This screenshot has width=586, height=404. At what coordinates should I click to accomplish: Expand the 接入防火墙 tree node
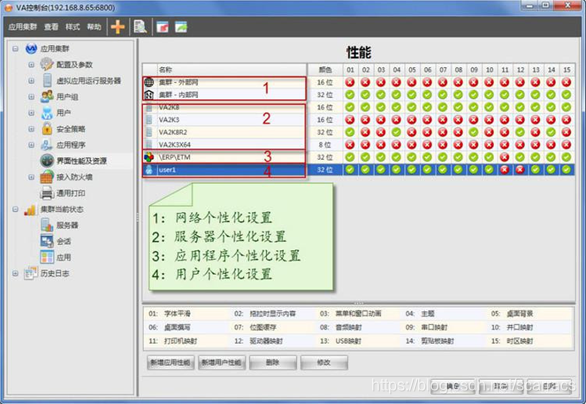[x=31, y=177]
